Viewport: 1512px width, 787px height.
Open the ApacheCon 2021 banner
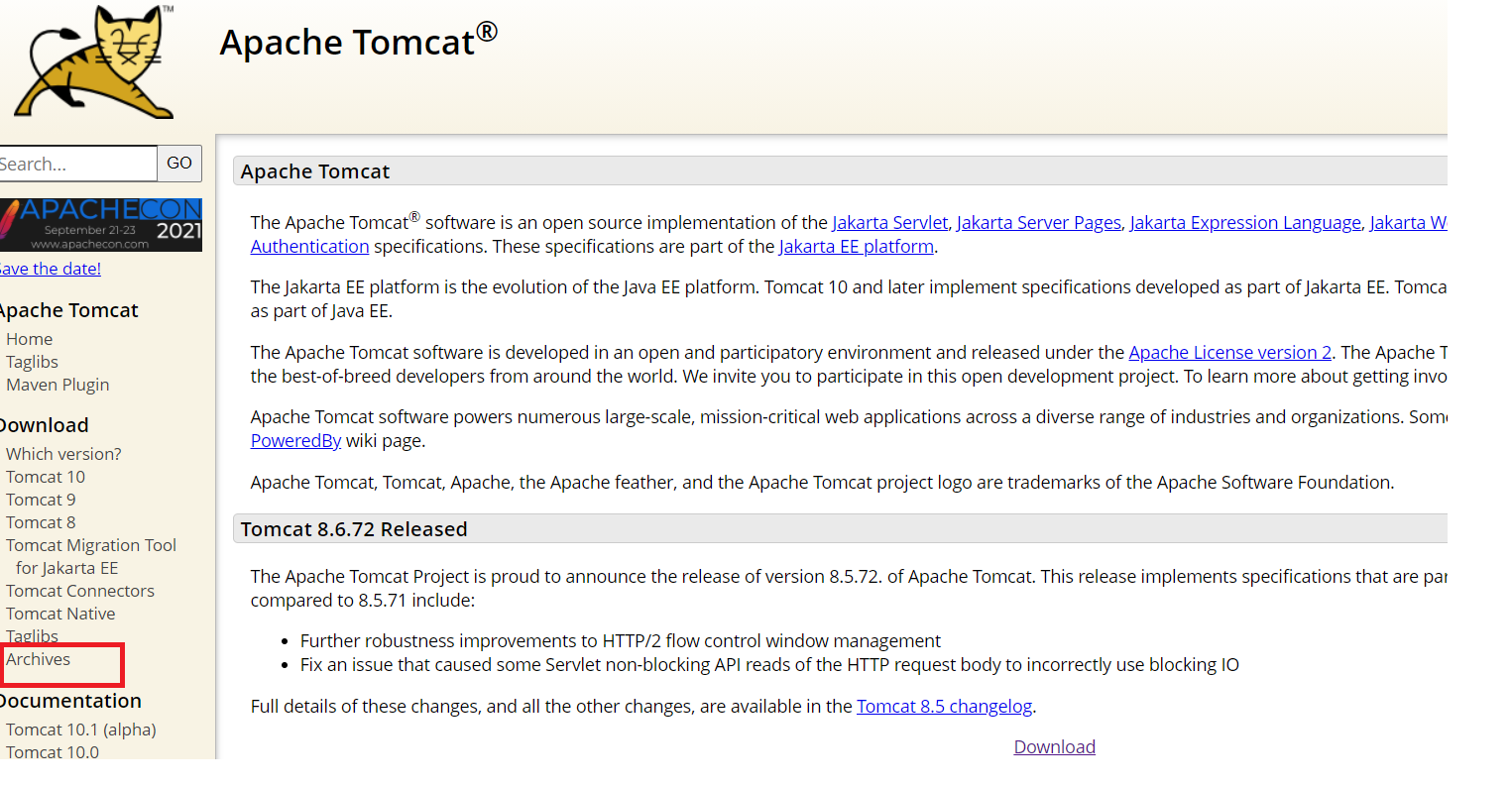pos(100,224)
